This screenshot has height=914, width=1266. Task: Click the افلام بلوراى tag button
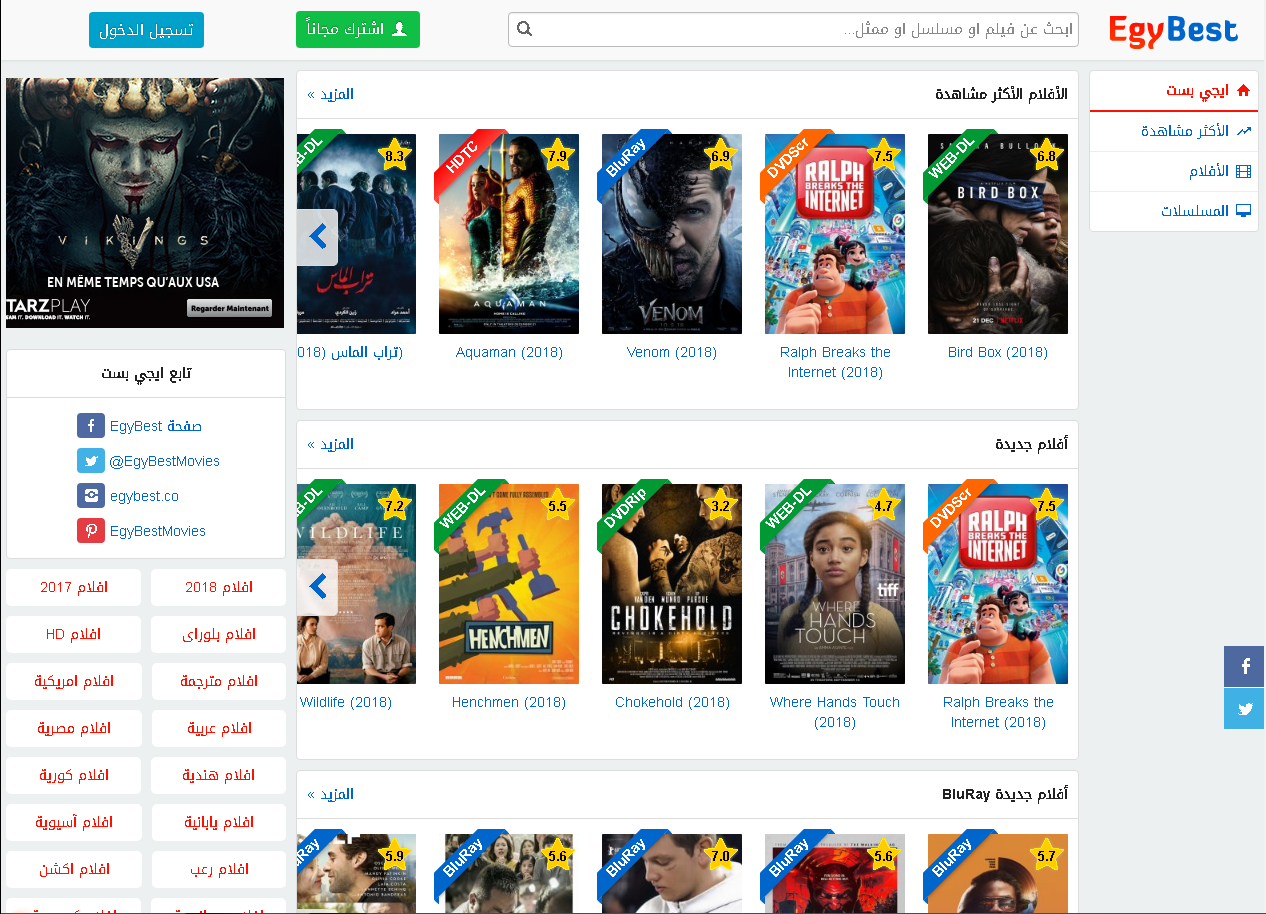[218, 634]
